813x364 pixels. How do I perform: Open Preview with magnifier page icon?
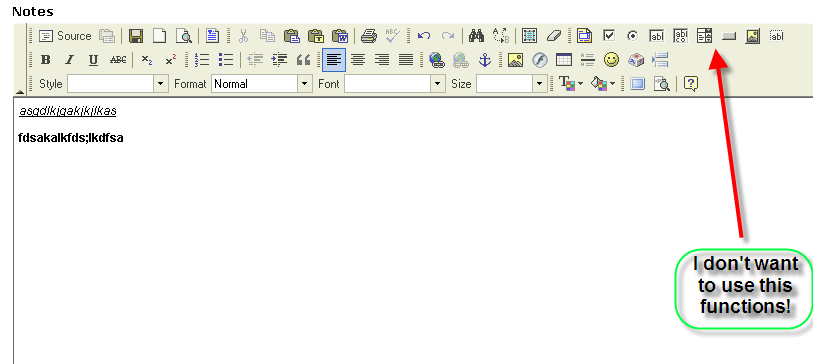tap(184, 36)
